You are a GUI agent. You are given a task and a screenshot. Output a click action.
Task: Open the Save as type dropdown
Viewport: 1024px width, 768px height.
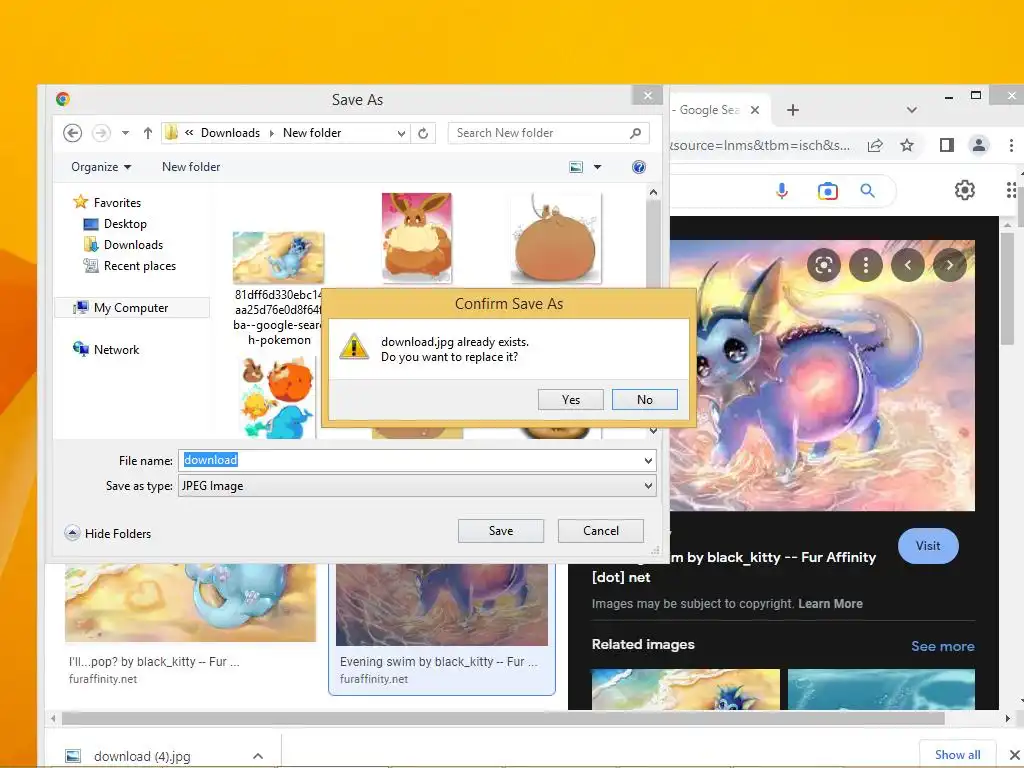pyautogui.click(x=417, y=486)
